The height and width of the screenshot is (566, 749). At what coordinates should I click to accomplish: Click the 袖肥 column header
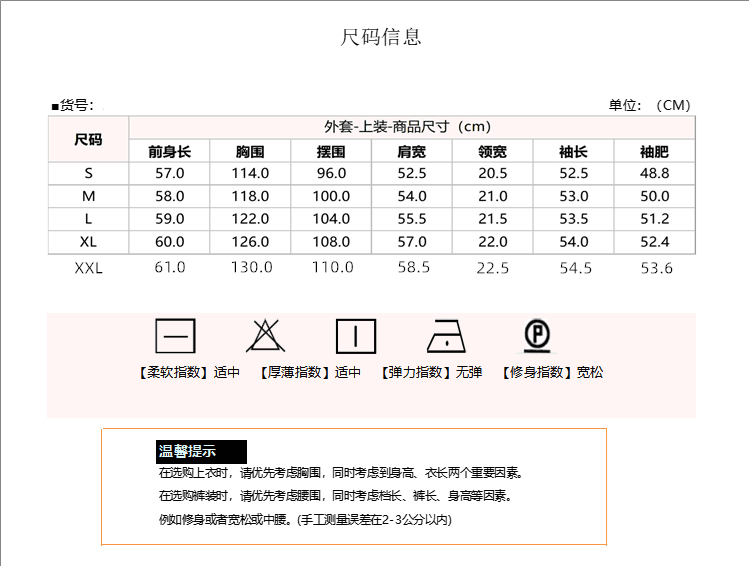click(x=654, y=152)
